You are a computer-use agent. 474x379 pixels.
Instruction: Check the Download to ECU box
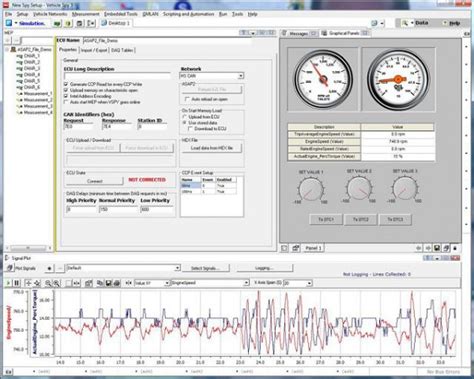190,129
